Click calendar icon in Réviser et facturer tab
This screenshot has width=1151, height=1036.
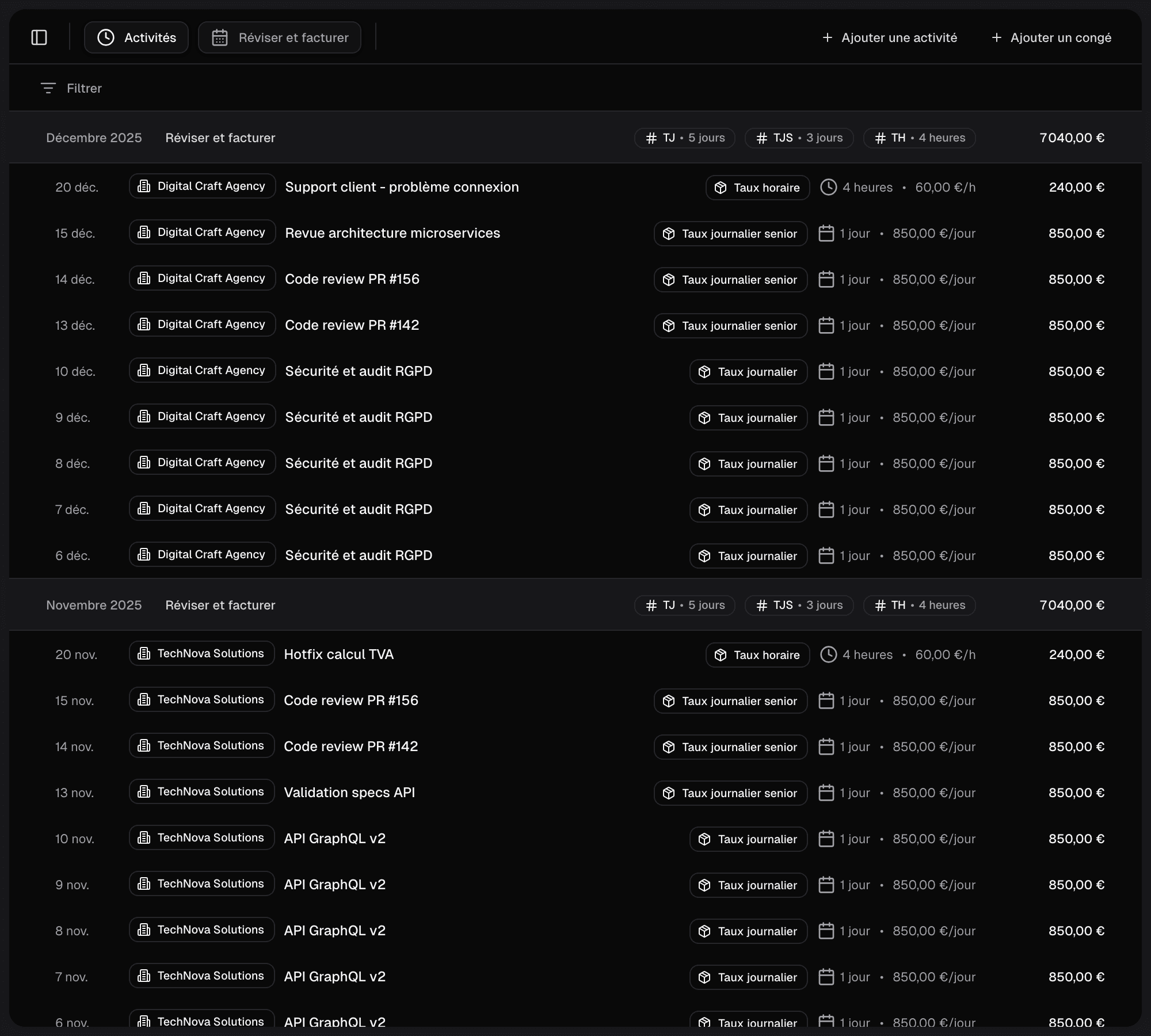point(220,37)
